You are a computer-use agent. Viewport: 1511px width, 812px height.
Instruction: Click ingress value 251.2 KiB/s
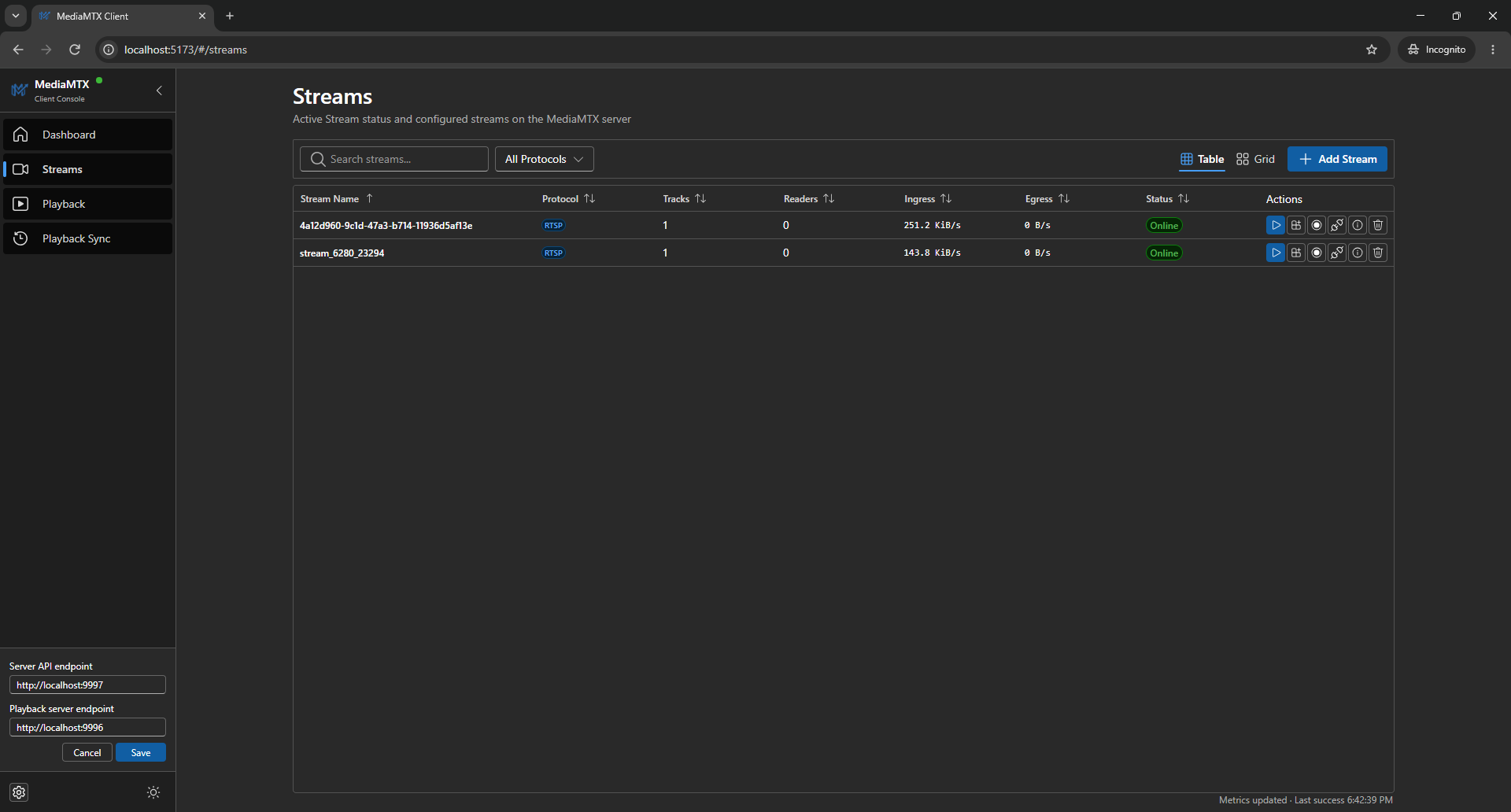(932, 225)
